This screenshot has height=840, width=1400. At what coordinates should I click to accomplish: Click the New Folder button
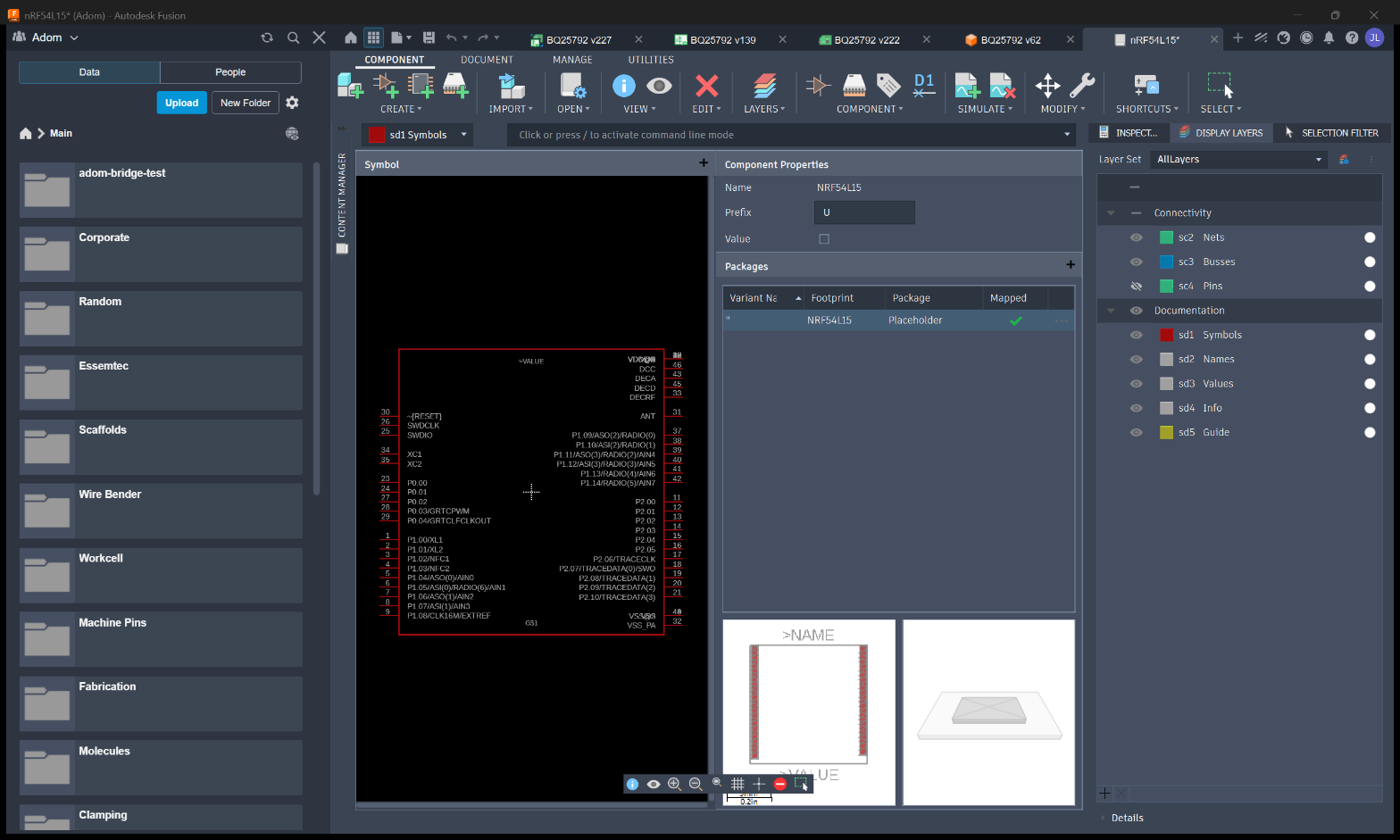(x=246, y=103)
